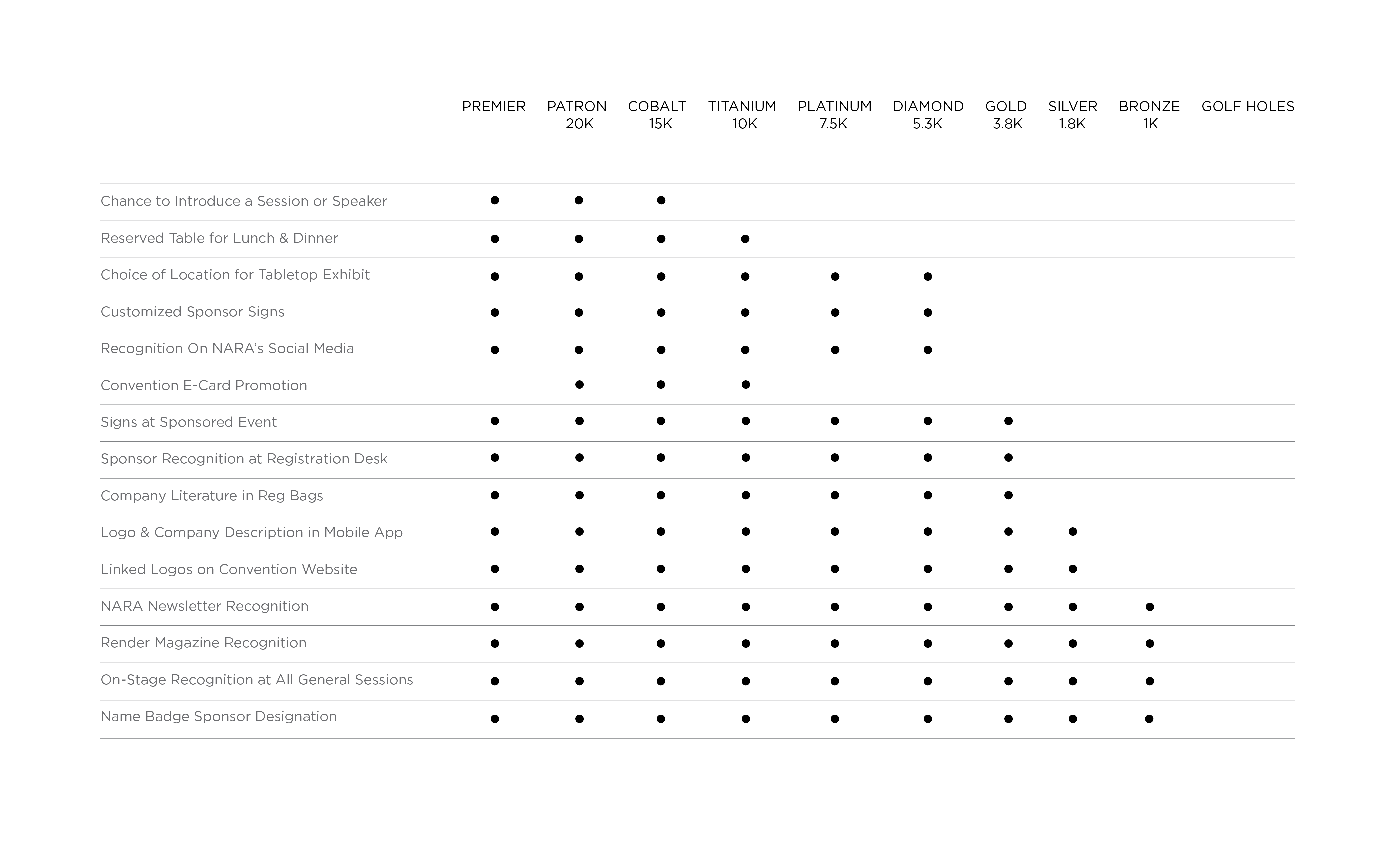Image resolution: width=1400 pixels, height=850 pixels.
Task: Click the BRONZE 1K column header
Action: click(1149, 115)
